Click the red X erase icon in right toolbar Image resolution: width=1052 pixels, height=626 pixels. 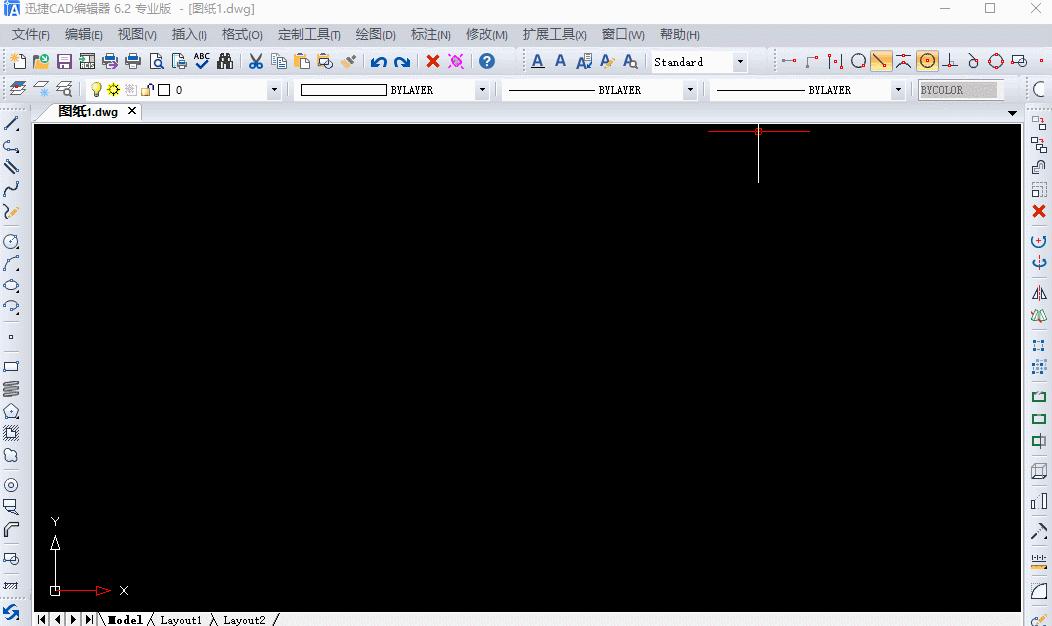tap(1039, 211)
